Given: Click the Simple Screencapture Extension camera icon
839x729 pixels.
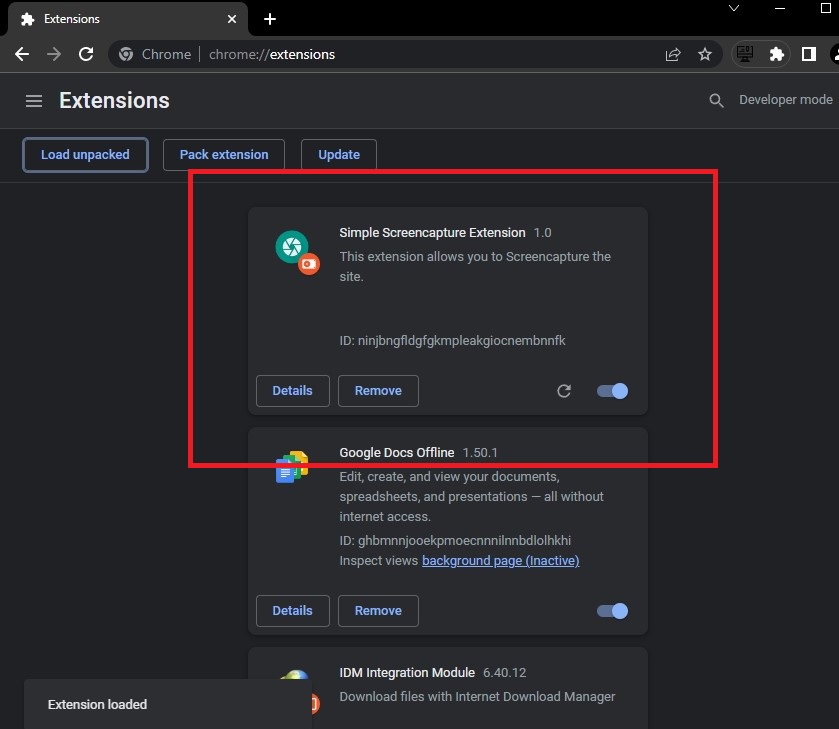Looking at the screenshot, I should click(x=298, y=252).
